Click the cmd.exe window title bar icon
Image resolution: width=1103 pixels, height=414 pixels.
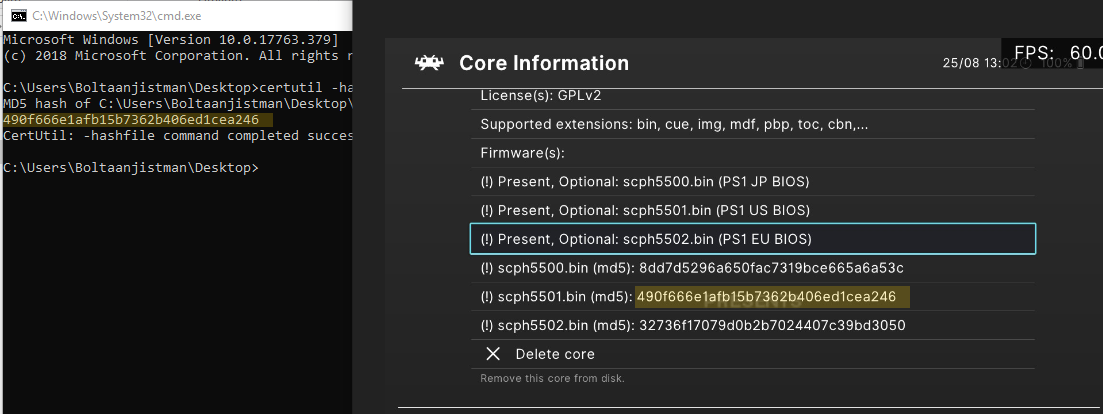pyautogui.click(x=20, y=15)
